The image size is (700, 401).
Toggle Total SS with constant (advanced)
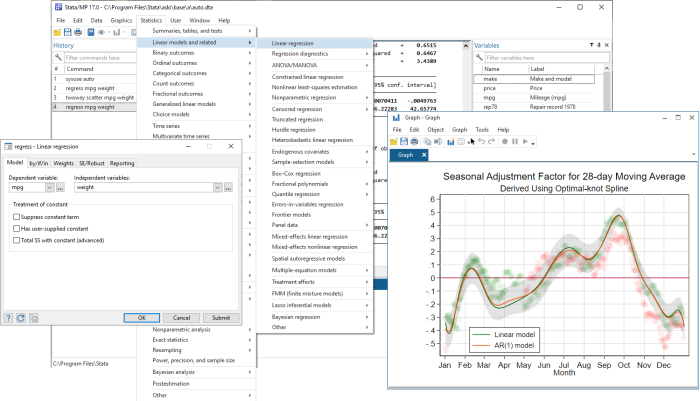point(17,240)
